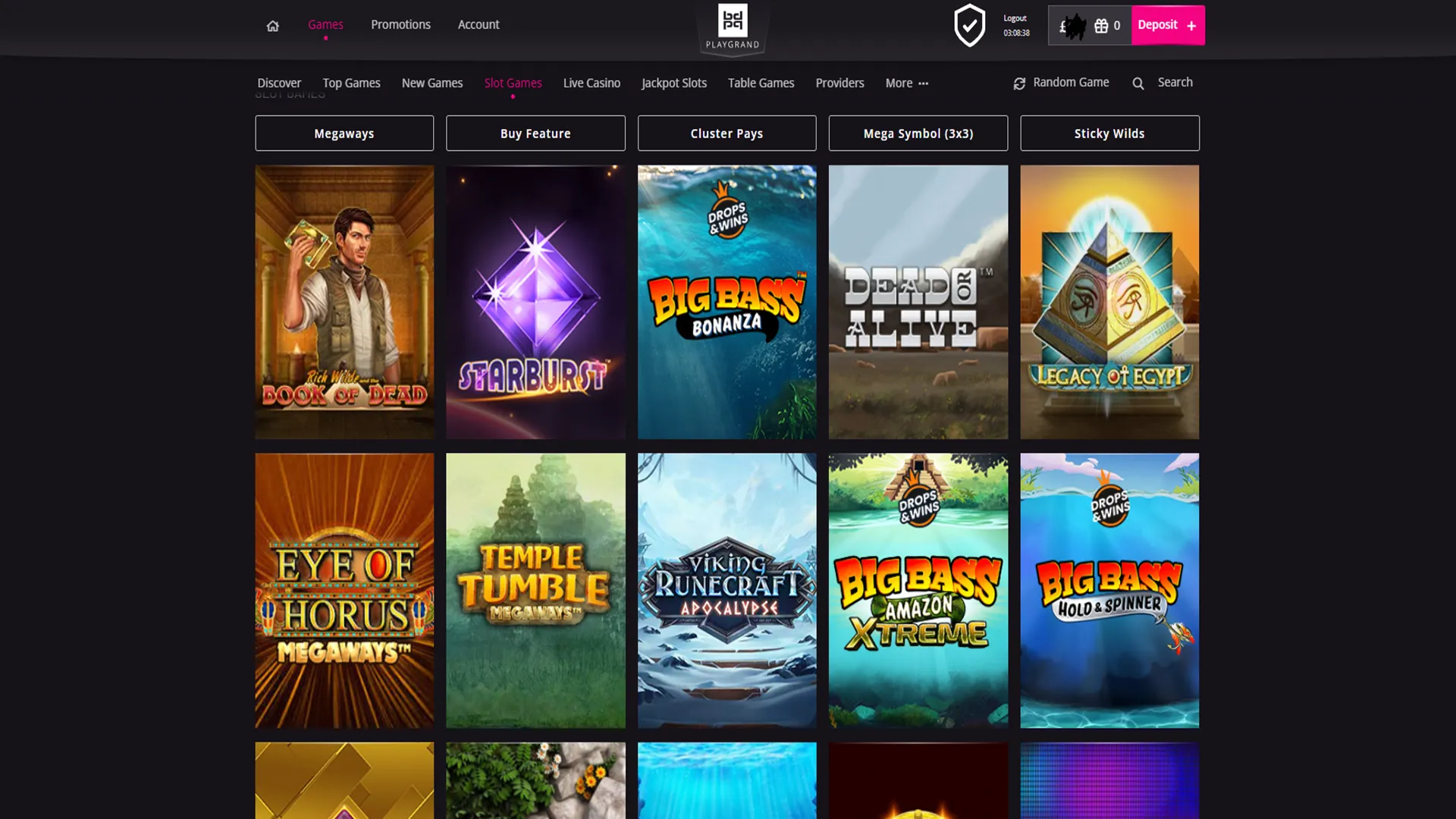Click the Random Game shuffle icon
Screen dimensions: 1456x819
point(1018,83)
